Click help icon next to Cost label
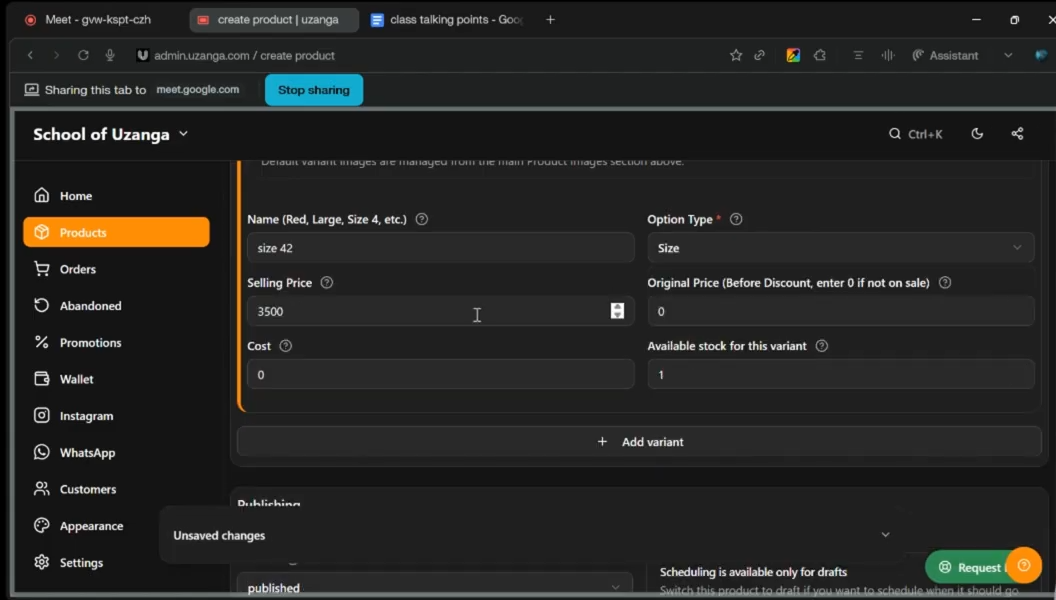1056x600 pixels. coord(286,346)
